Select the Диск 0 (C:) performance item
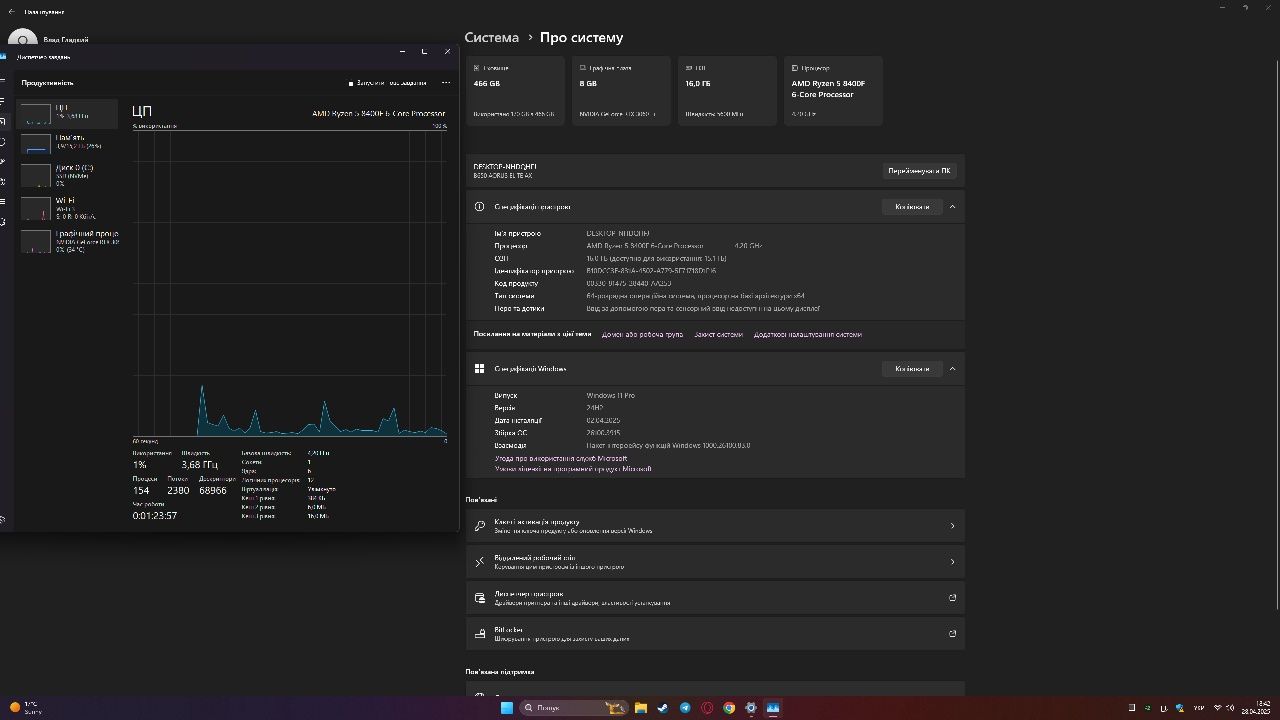Viewport: 1280px width, 720px height. (68, 175)
